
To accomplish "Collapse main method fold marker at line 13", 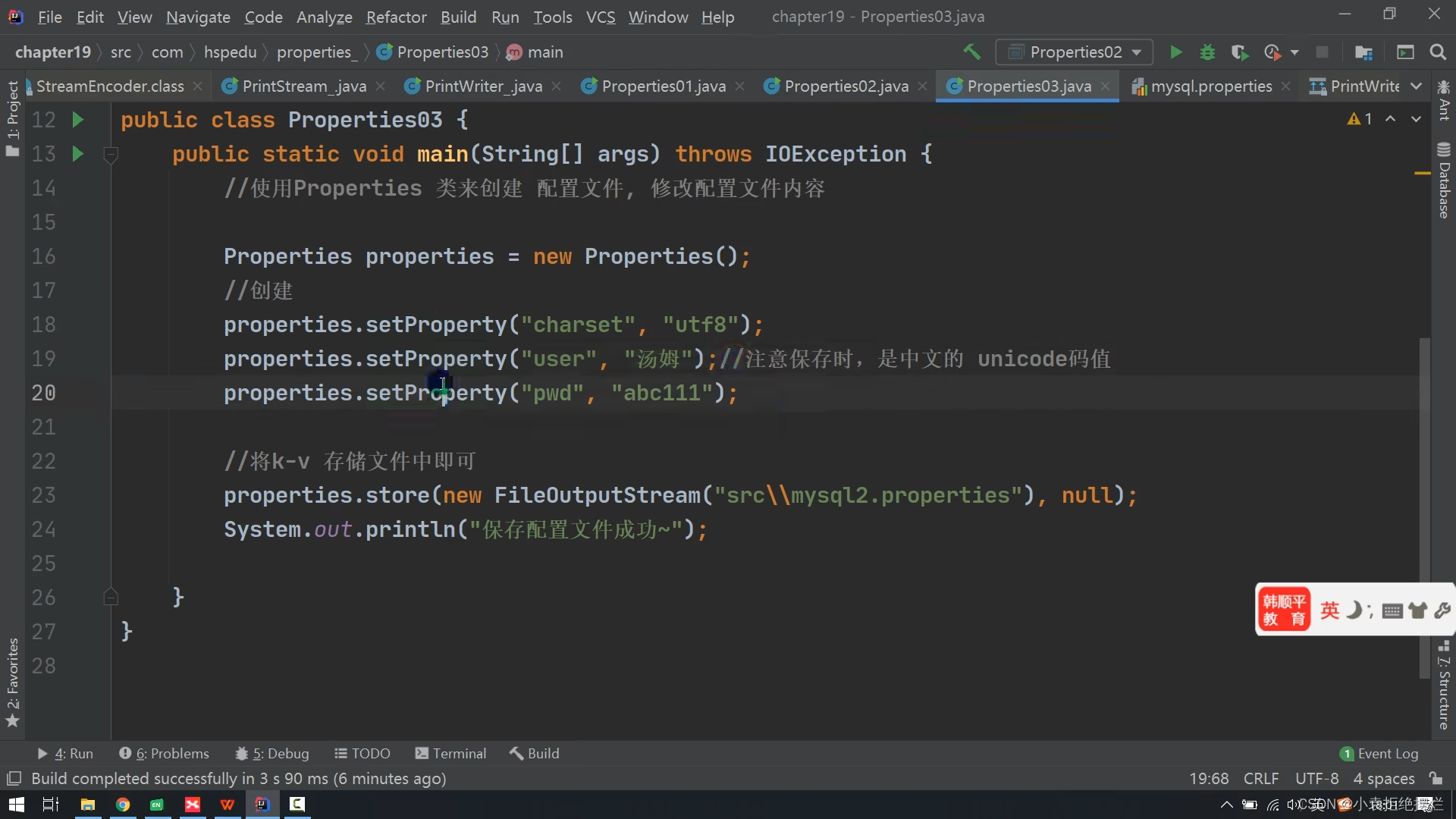I will coord(111,155).
